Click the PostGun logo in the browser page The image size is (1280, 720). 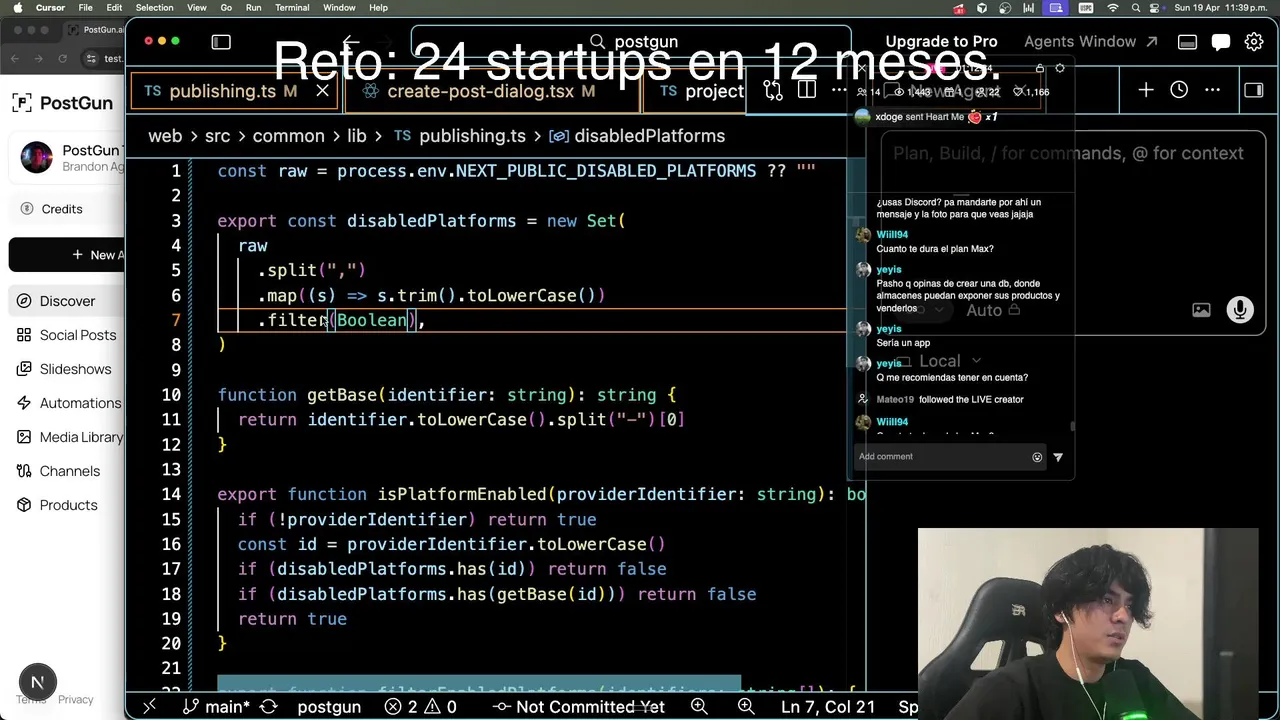click(62, 102)
